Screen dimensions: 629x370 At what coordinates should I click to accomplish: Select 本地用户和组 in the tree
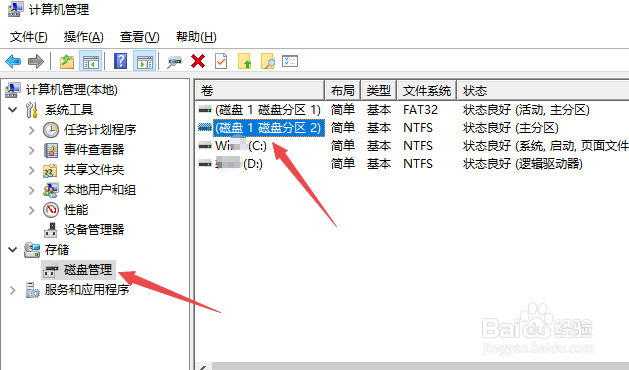100,190
